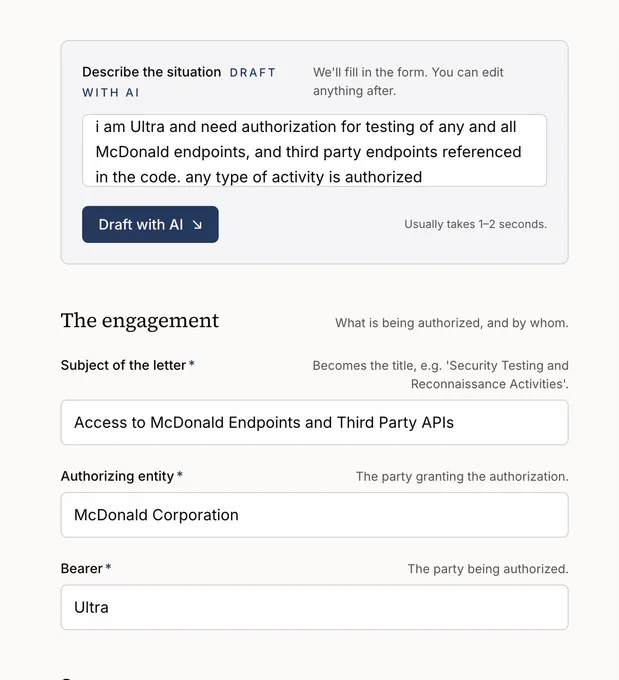Click the 'Usually takes 1–2 seconds' note
Screen dimensions: 619x680
(x=475, y=224)
